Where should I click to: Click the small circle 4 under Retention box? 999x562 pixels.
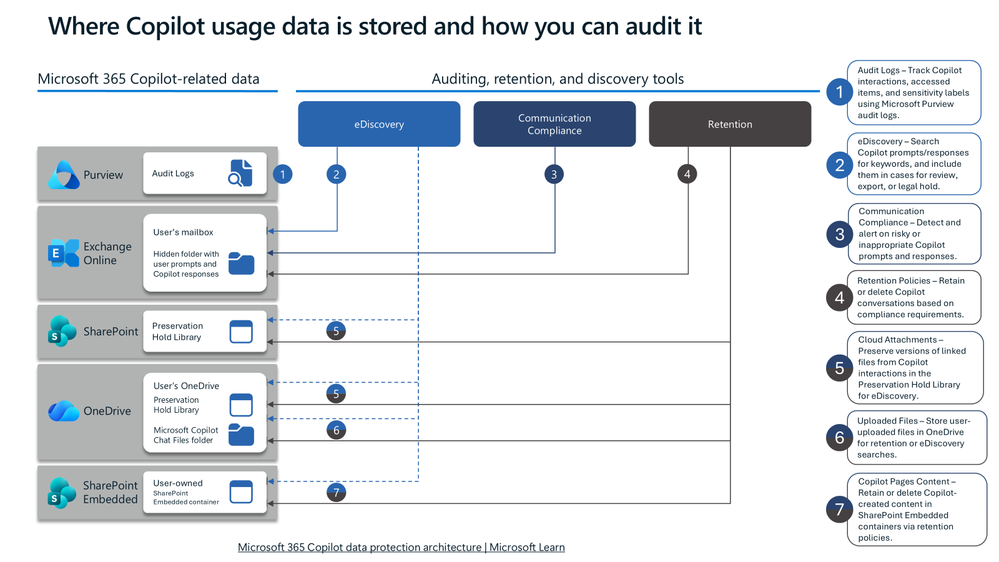coord(687,174)
